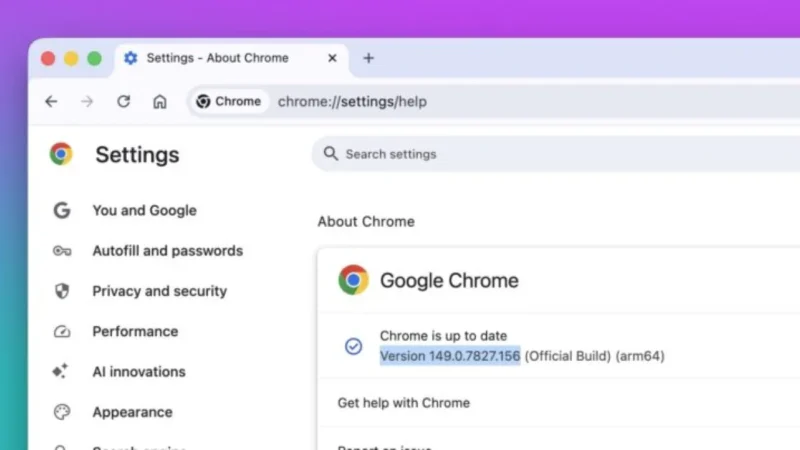Click the speedometer Performance icon
Screen dimensions: 800x450
(x=62, y=332)
